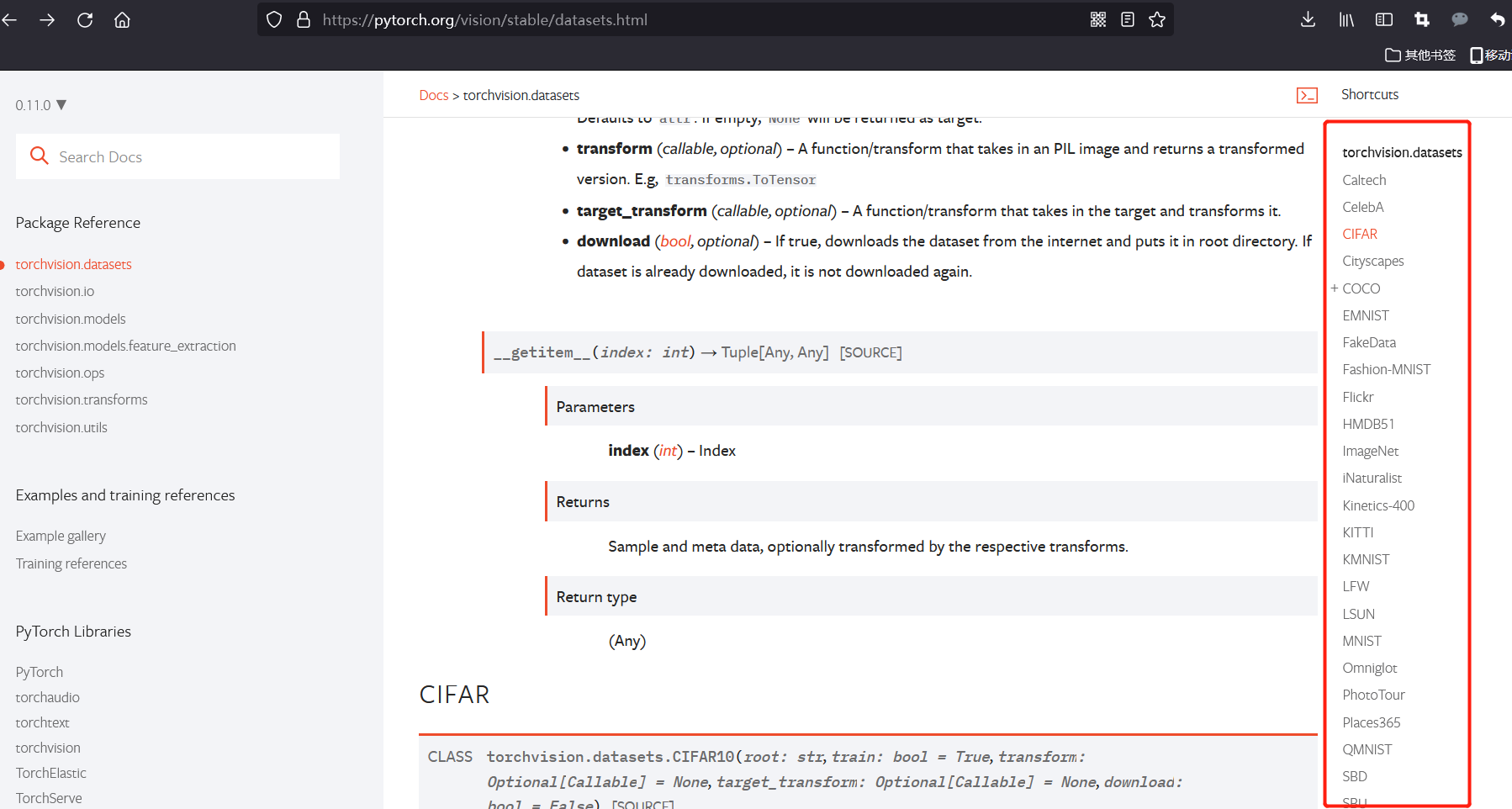Open torchvision.io reference

55,291
